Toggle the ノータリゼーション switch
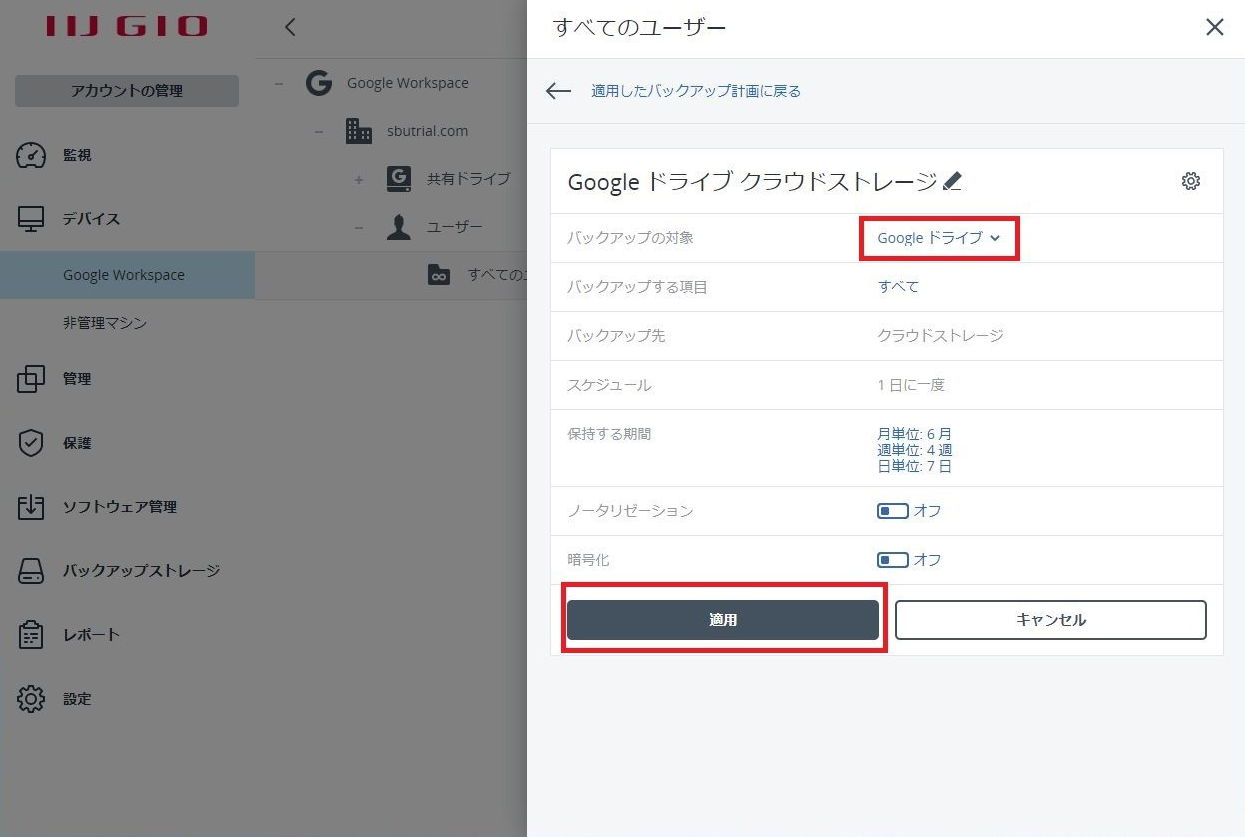This screenshot has width=1245, height=837. point(892,511)
